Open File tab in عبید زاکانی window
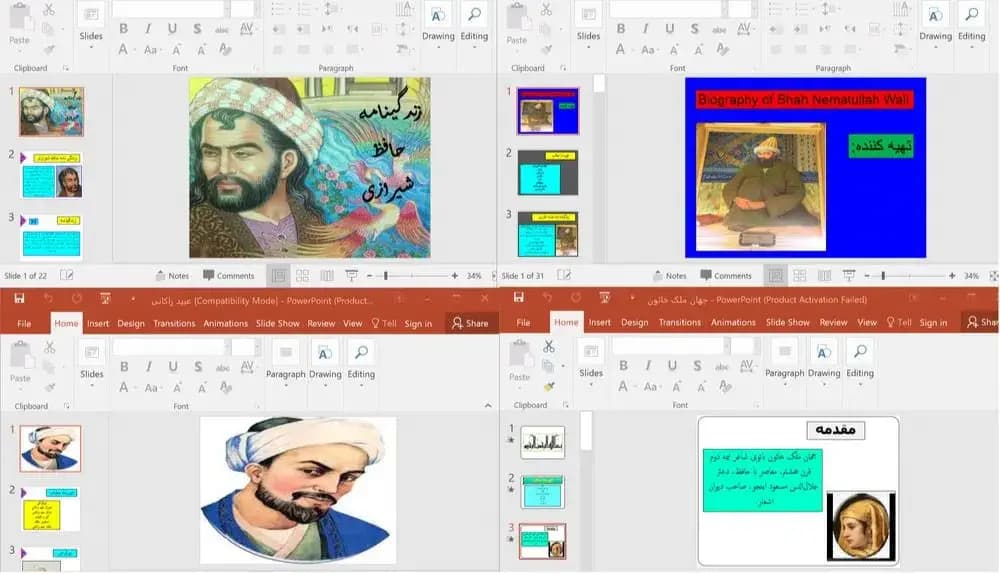The height and width of the screenshot is (574, 1000). [x=24, y=323]
